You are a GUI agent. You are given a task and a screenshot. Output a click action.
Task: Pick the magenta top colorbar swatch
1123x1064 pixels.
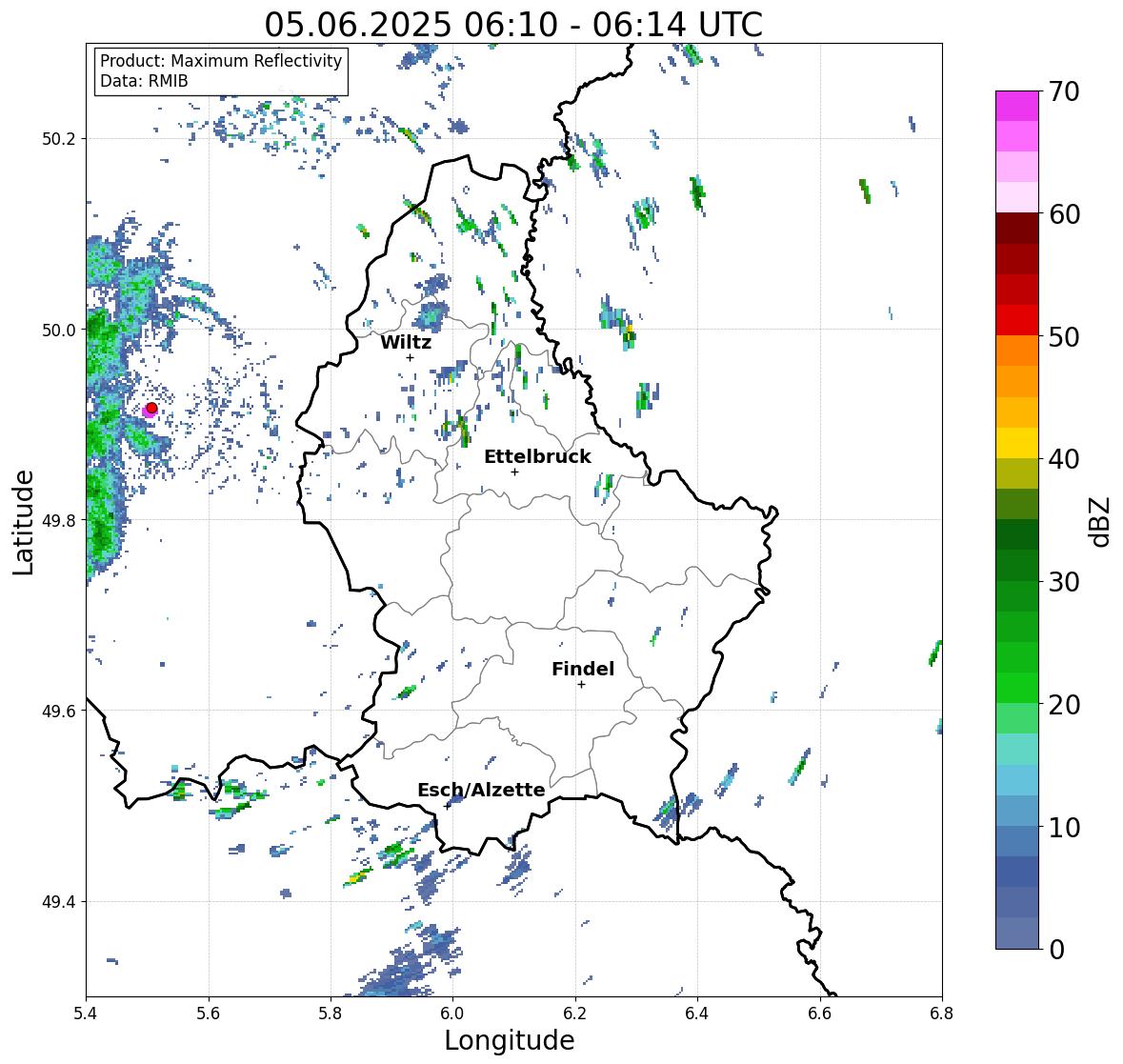pos(1017,106)
